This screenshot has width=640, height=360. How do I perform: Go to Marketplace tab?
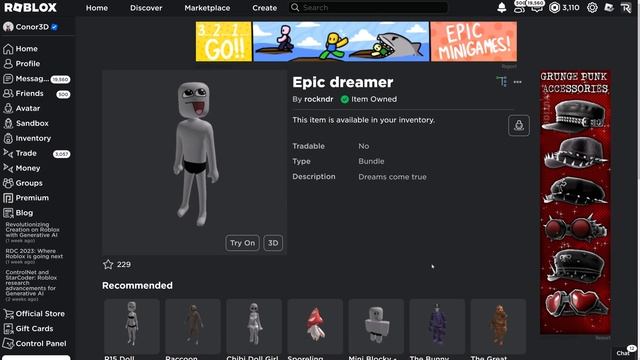[x=207, y=8]
